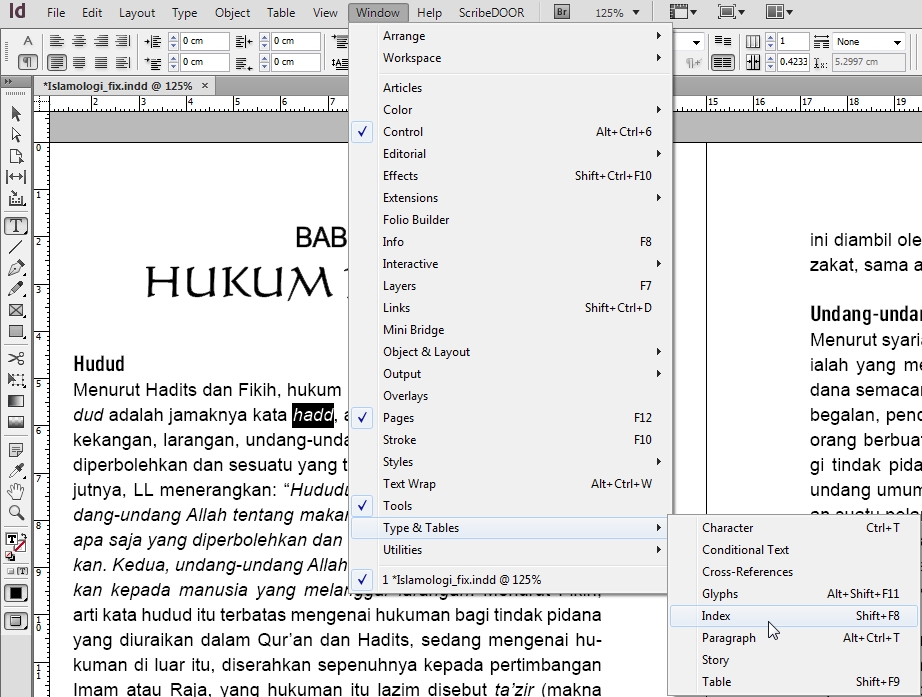This screenshot has height=697, width=922.
Task: Choose Character in the submenu
Action: point(793,528)
